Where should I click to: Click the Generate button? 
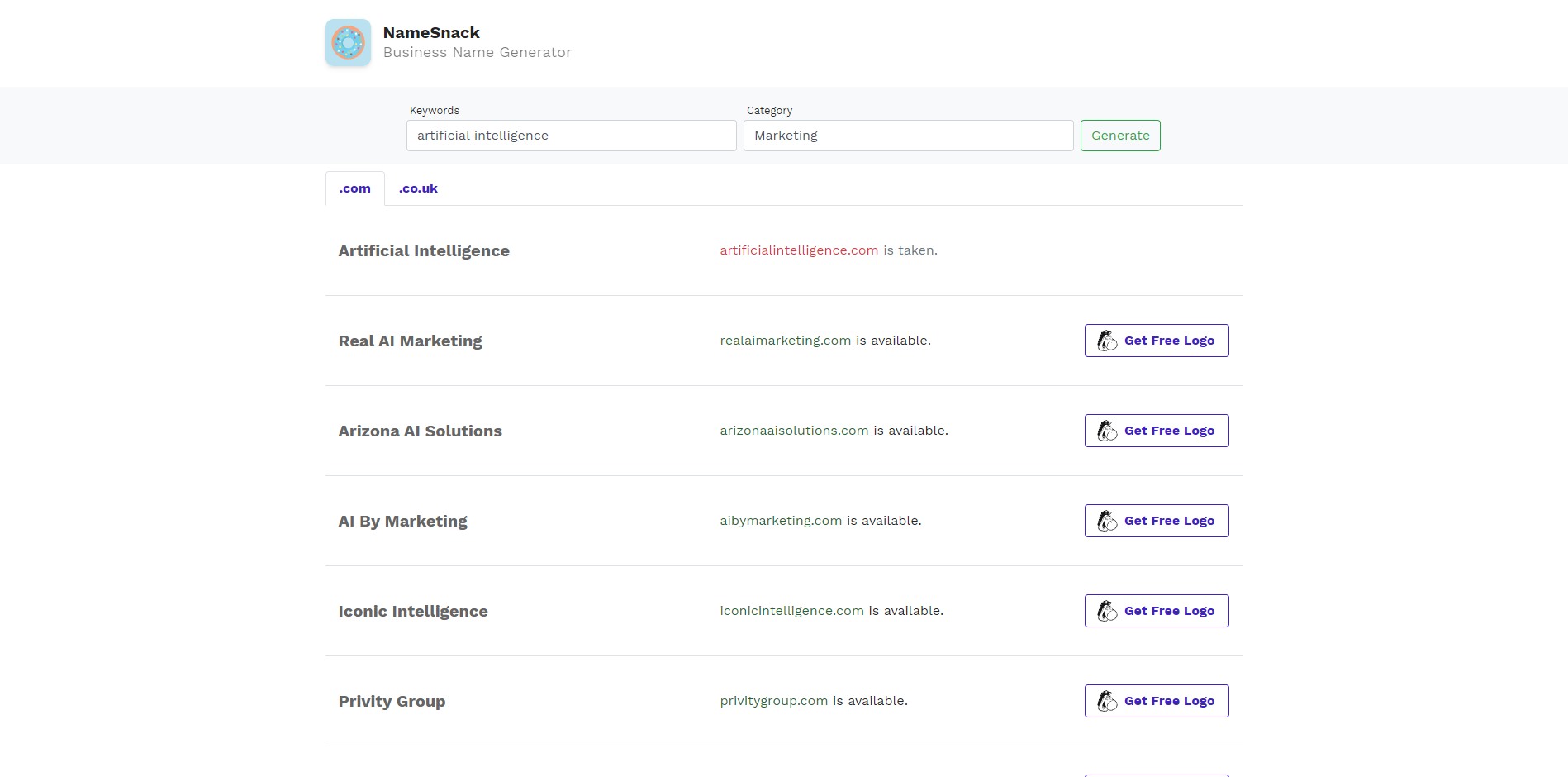point(1120,136)
